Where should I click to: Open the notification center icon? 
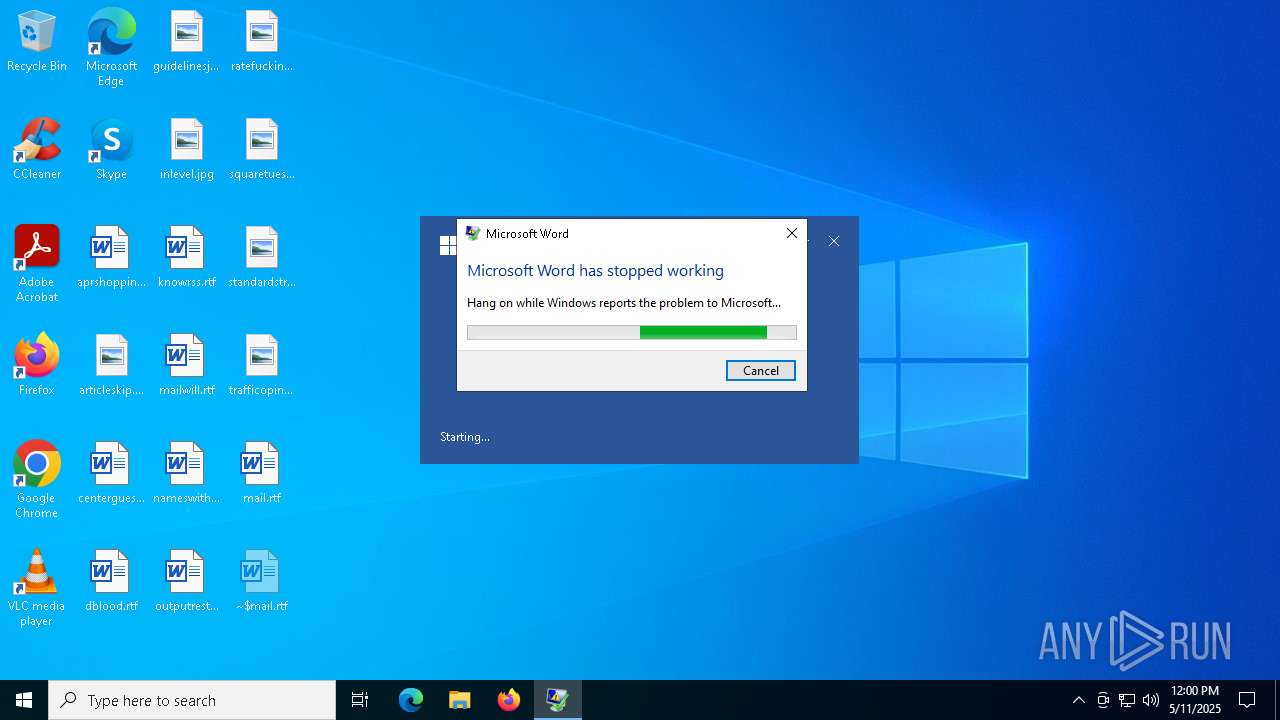[x=1247, y=700]
